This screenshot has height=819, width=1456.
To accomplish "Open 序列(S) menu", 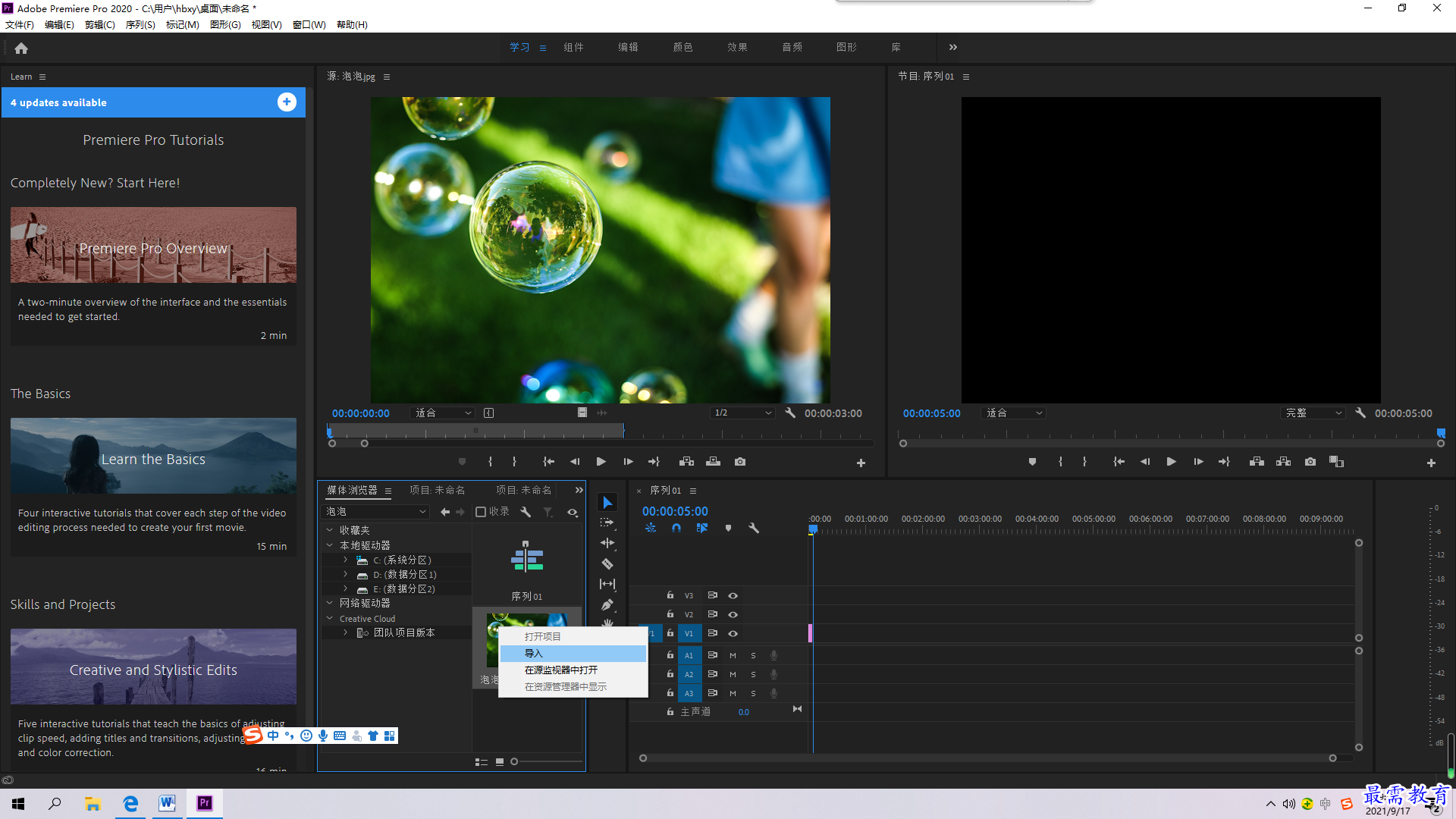I will 140,25.
